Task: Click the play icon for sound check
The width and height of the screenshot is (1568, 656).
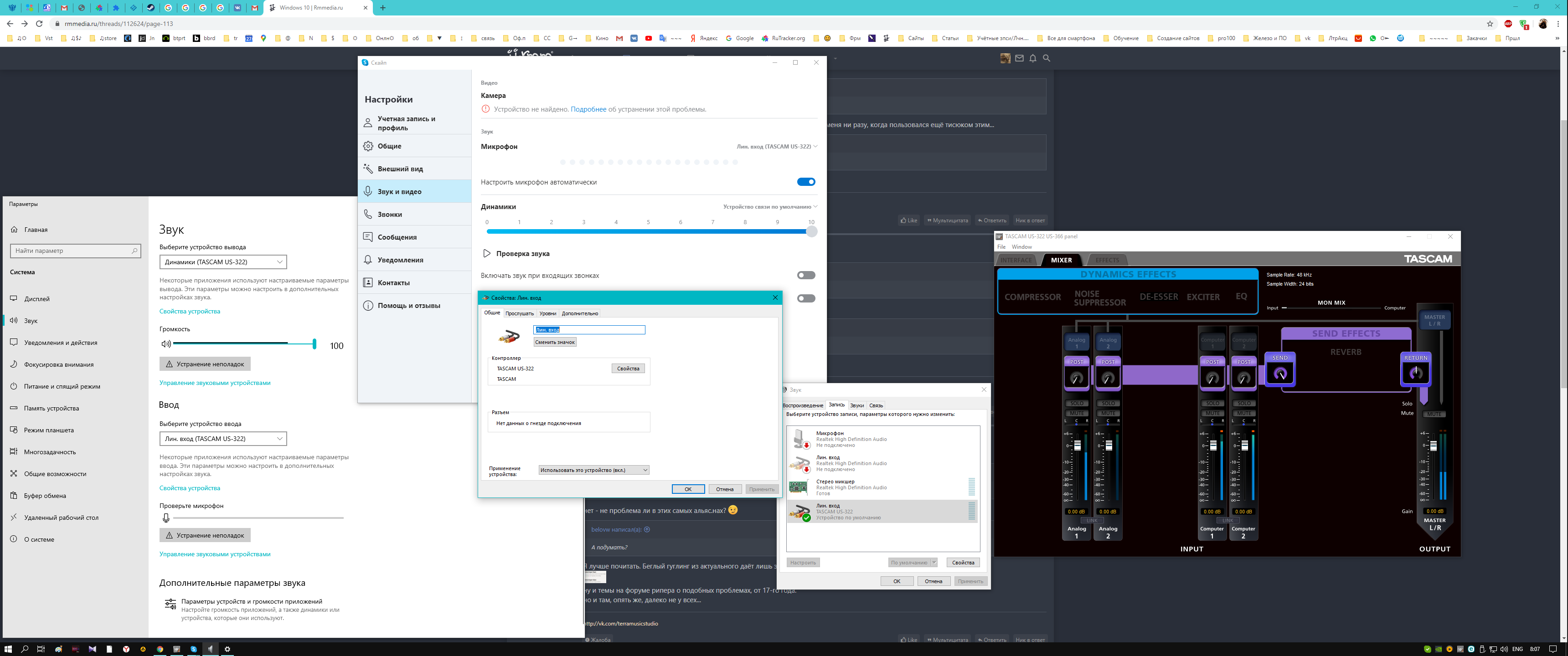Action: coord(486,254)
